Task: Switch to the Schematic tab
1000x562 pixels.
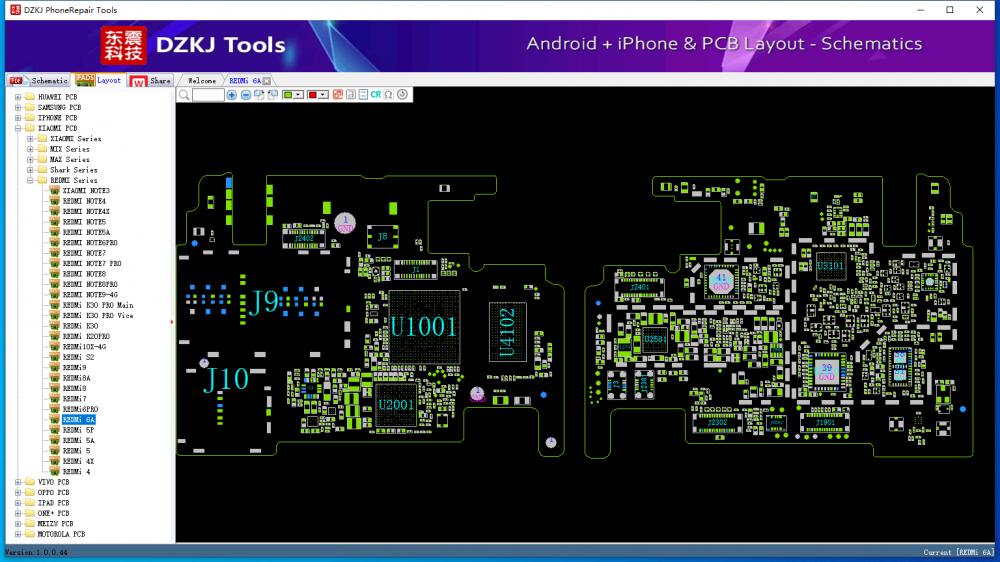Action: click(x=40, y=80)
